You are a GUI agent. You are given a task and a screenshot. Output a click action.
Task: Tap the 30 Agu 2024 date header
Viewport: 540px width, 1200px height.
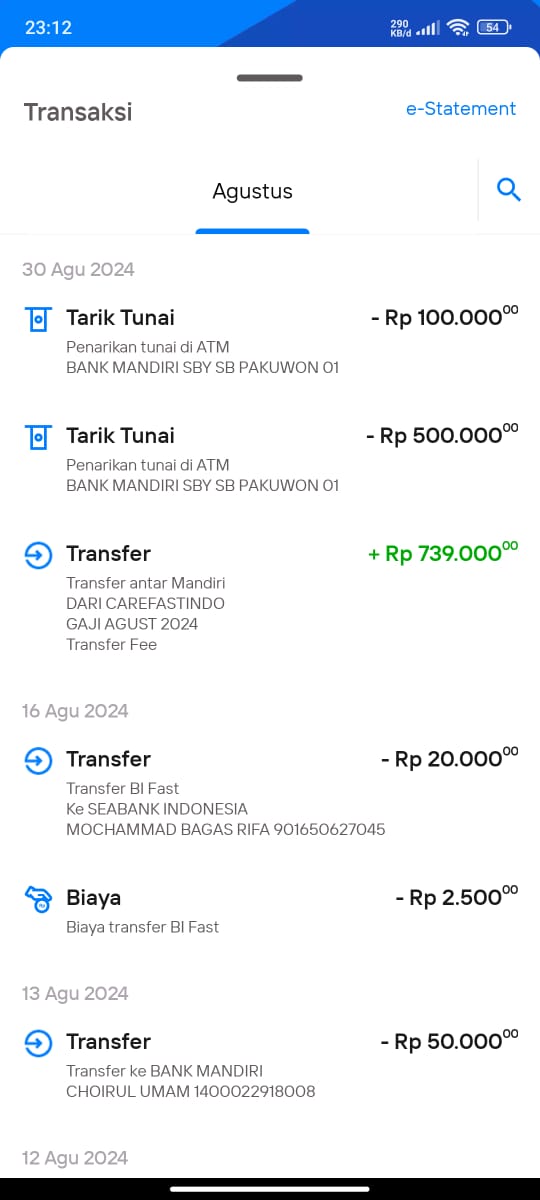coord(78,269)
